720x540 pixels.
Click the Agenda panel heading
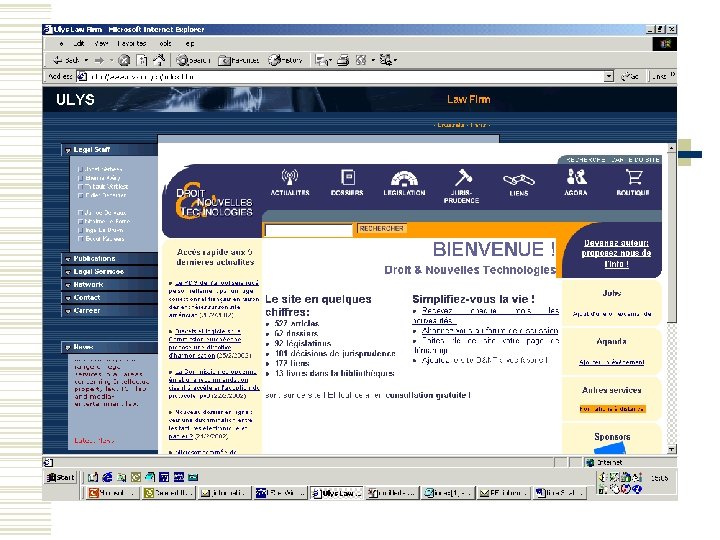click(611, 342)
